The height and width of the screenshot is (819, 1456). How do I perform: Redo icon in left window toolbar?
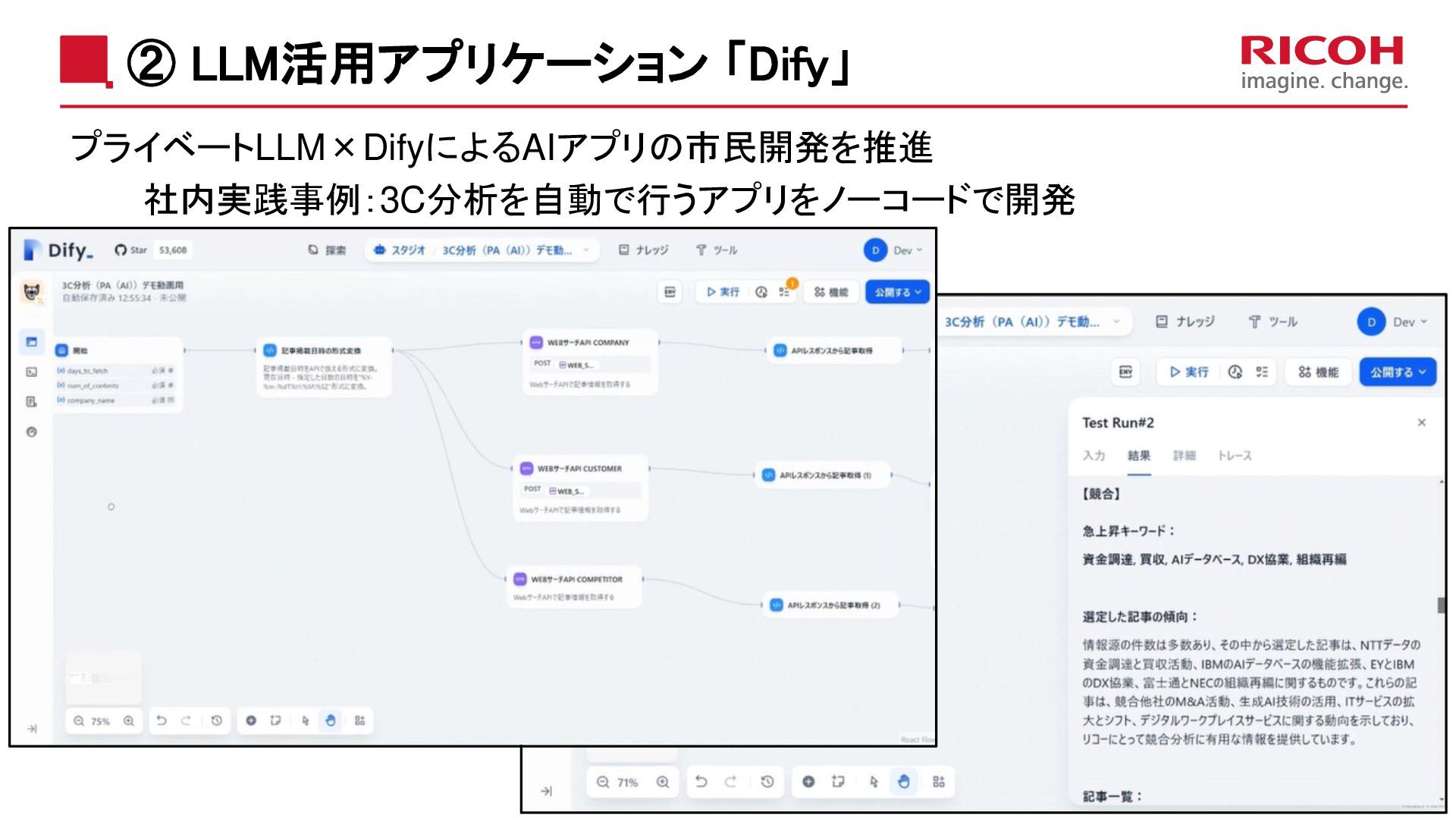[x=186, y=720]
